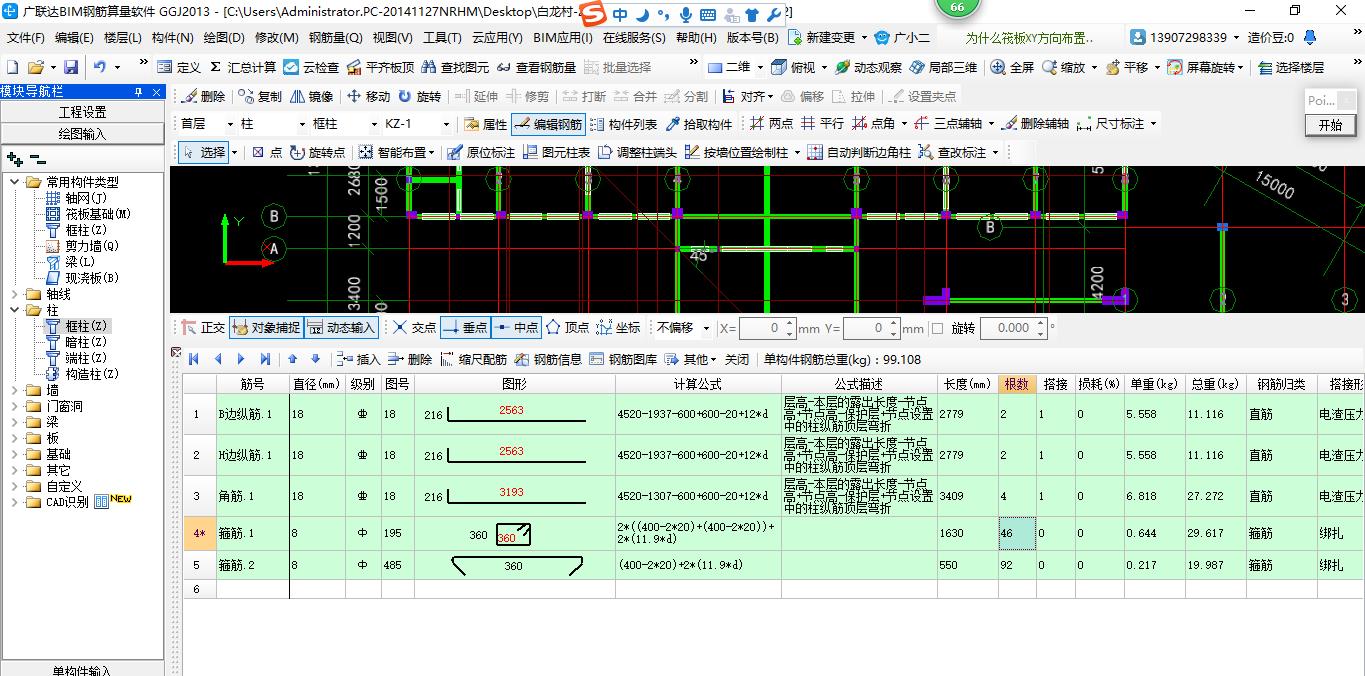Viewport: 1365px width, 676px height.
Task: Click the 绘图输入 drawing input button
Action: tap(82, 133)
